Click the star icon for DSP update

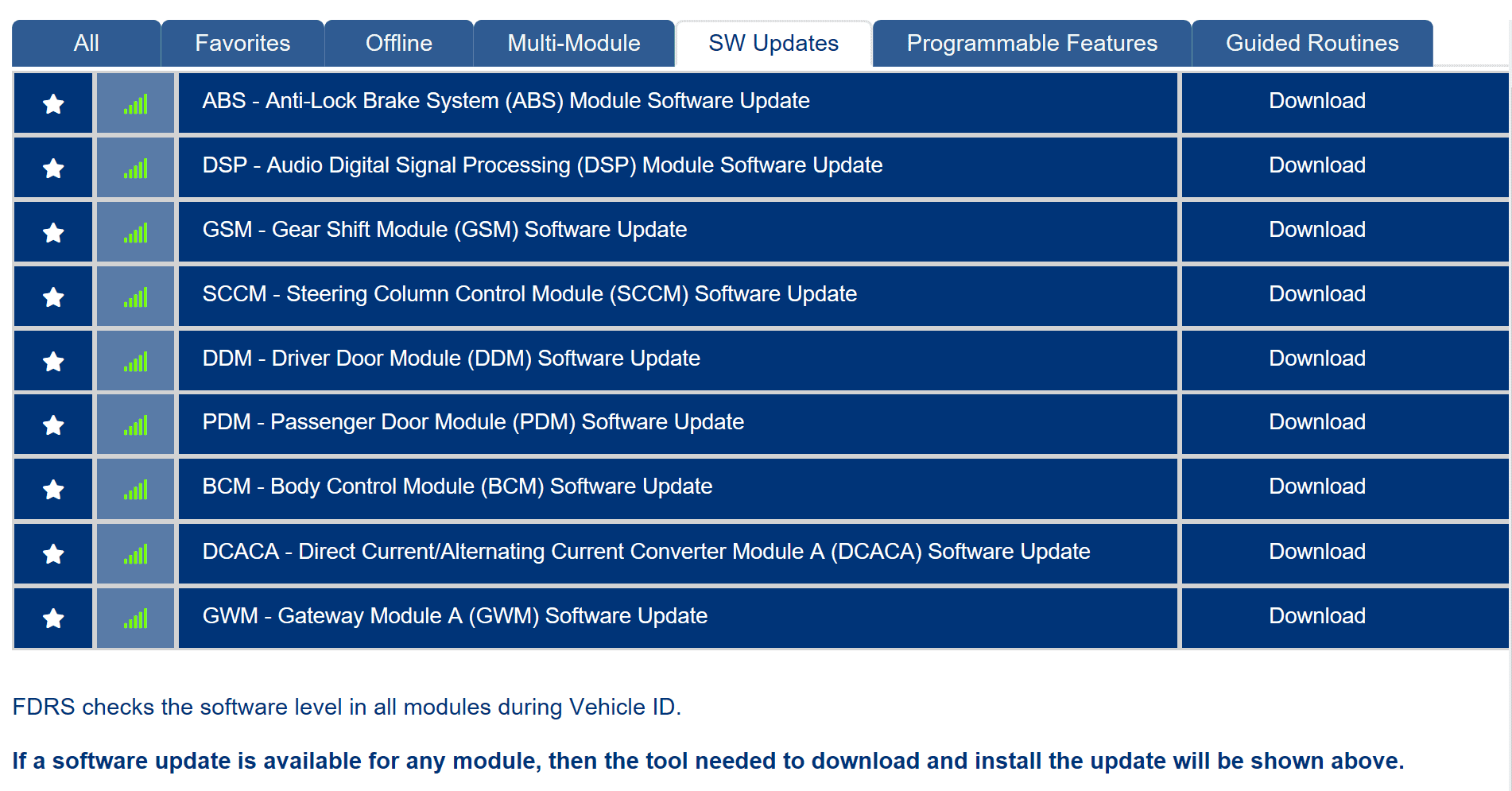[x=53, y=168]
